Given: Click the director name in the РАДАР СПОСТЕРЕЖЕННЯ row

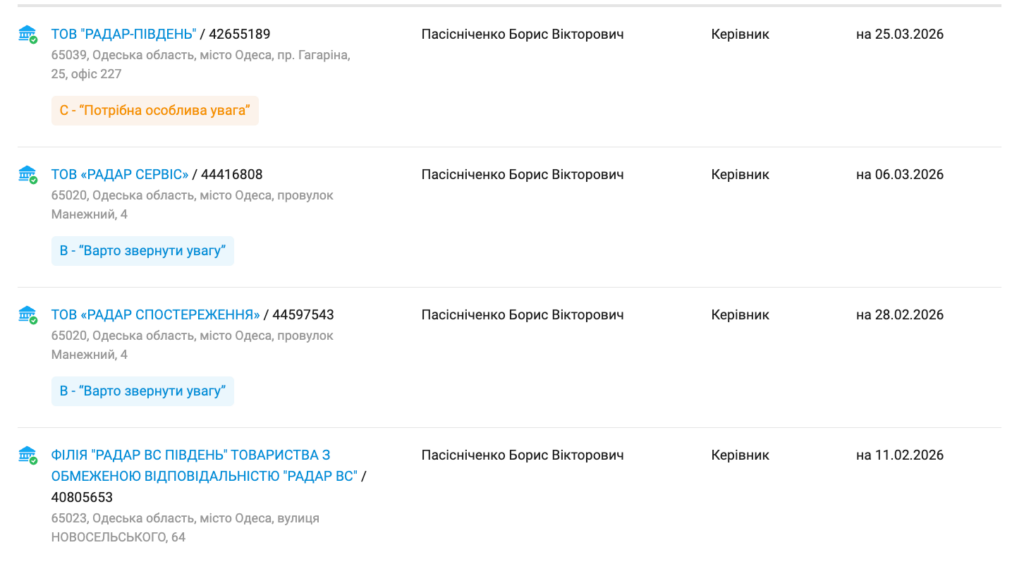Looking at the screenshot, I should pos(522,314).
